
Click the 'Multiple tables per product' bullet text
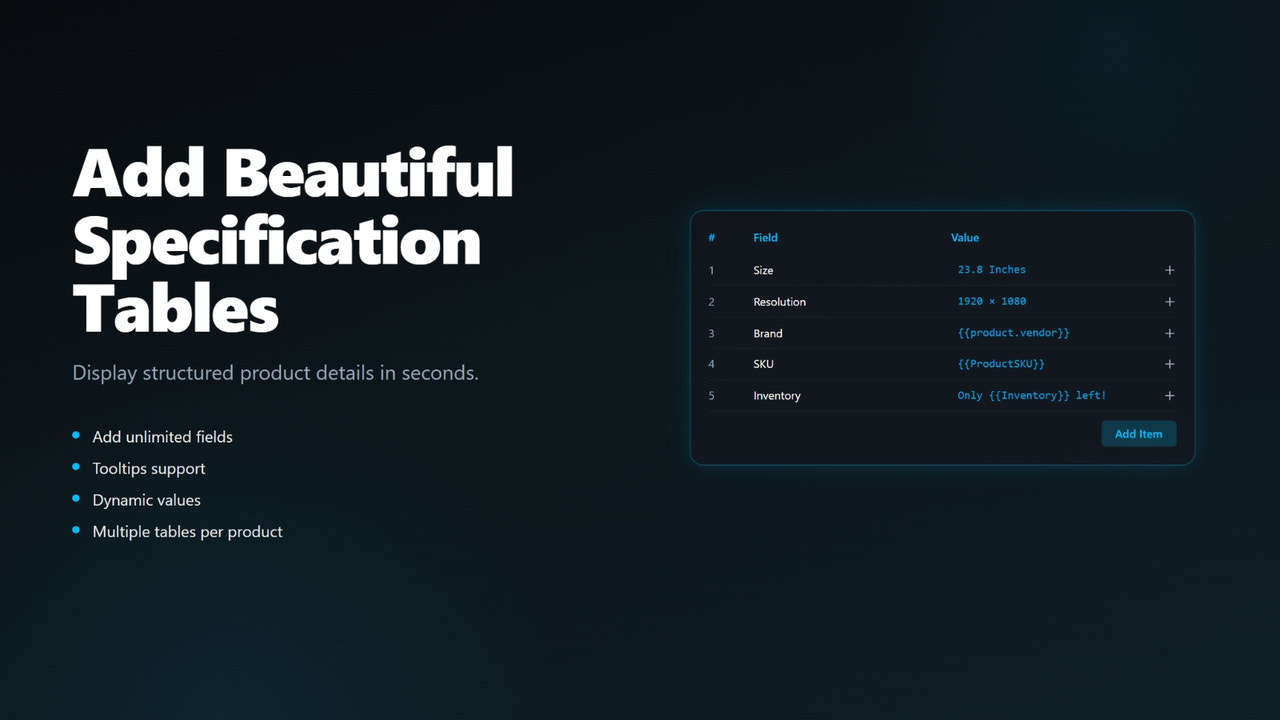[187, 532]
